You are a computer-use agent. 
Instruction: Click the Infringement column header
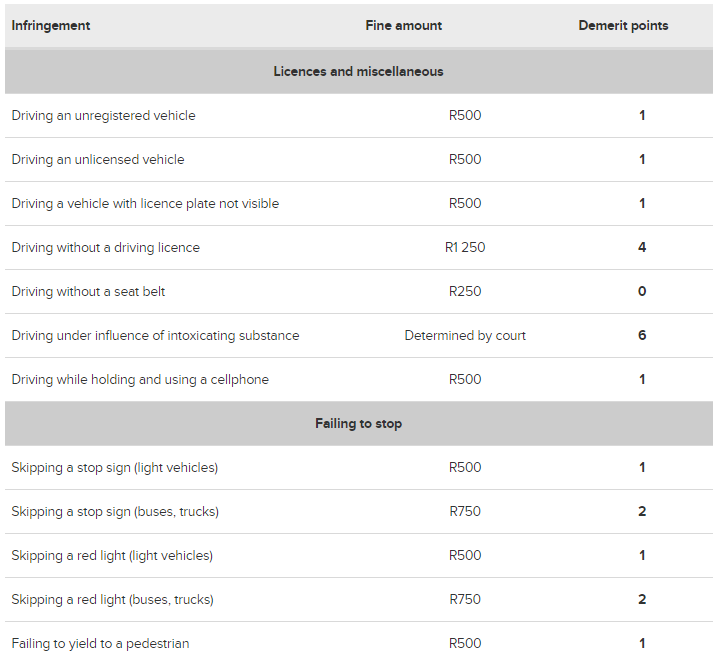tap(51, 25)
